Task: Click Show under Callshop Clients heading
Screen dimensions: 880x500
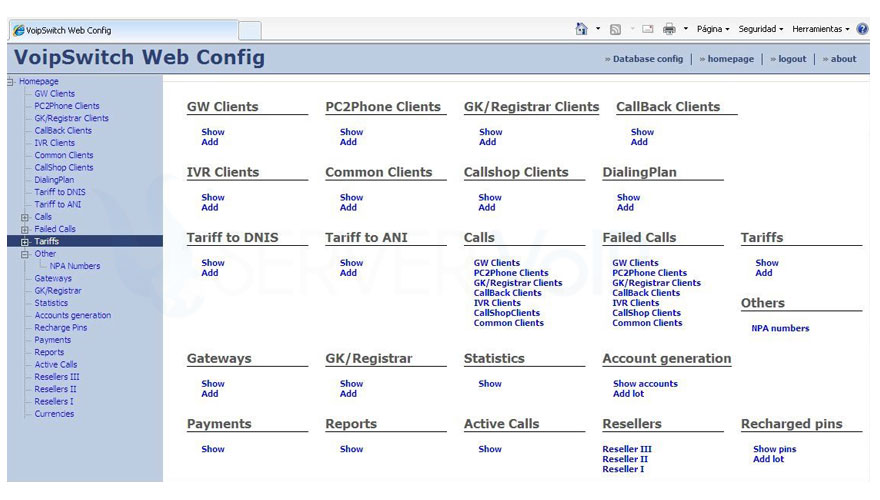Action: click(x=490, y=198)
